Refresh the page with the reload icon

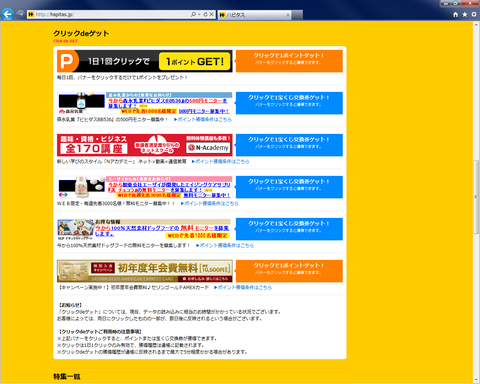click(205, 14)
